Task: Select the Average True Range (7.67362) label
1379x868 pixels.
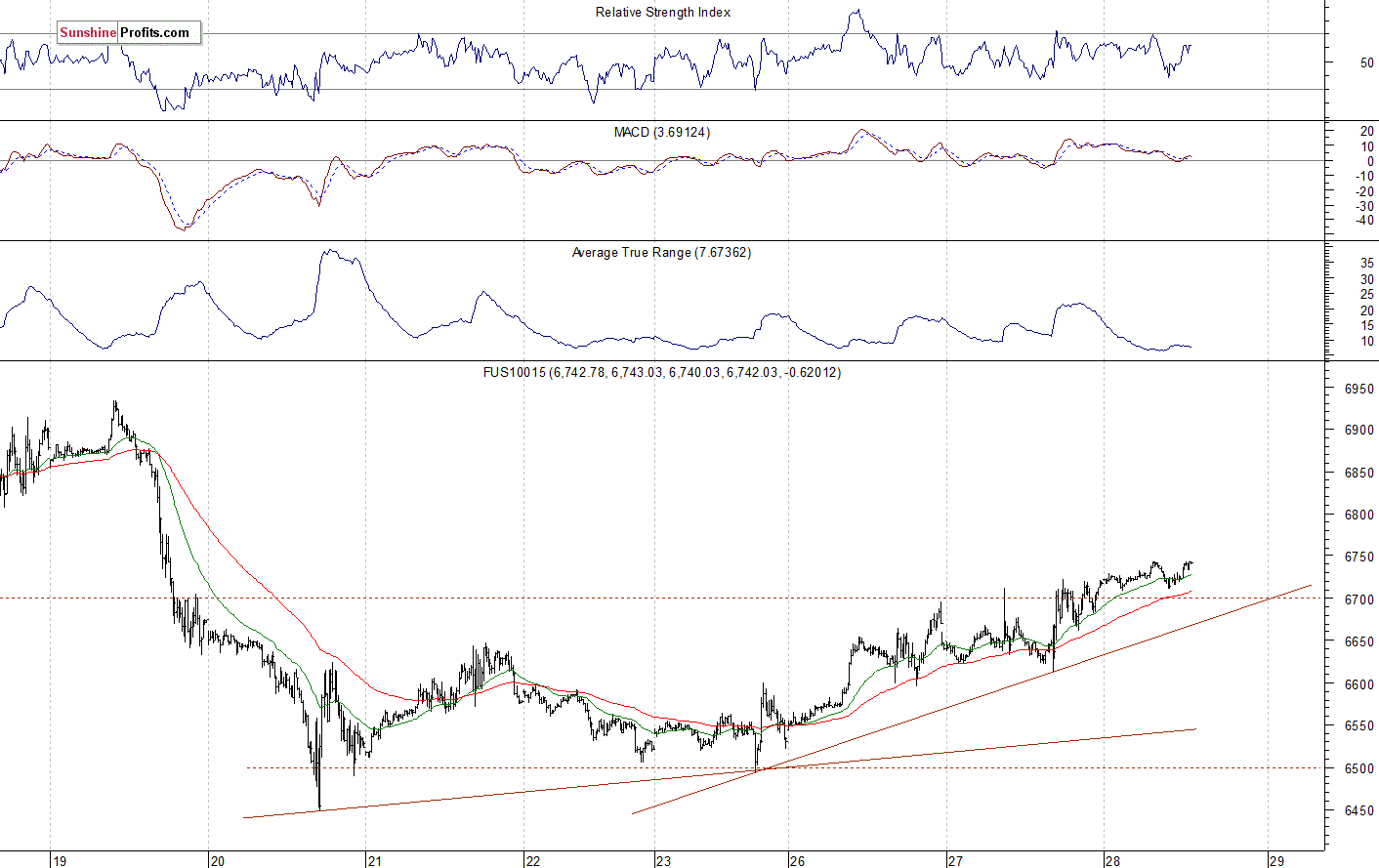Action: 661,253
